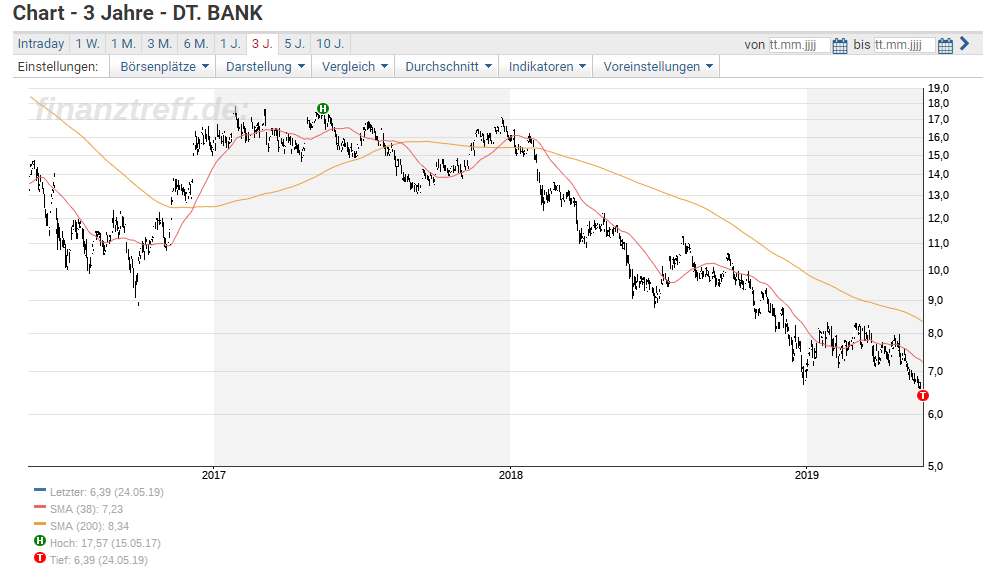Click the blue Letzter legend color marker
This screenshot has width=993, height=577.
pos(40,490)
